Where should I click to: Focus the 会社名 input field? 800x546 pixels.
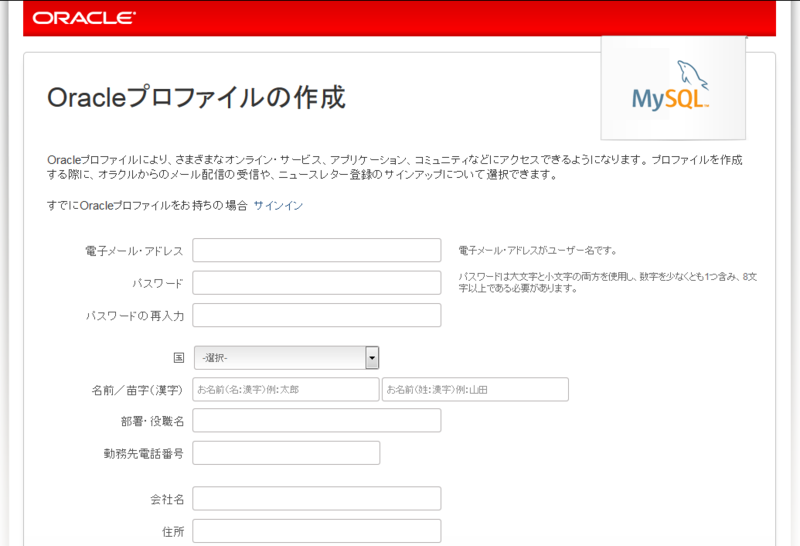click(x=317, y=499)
